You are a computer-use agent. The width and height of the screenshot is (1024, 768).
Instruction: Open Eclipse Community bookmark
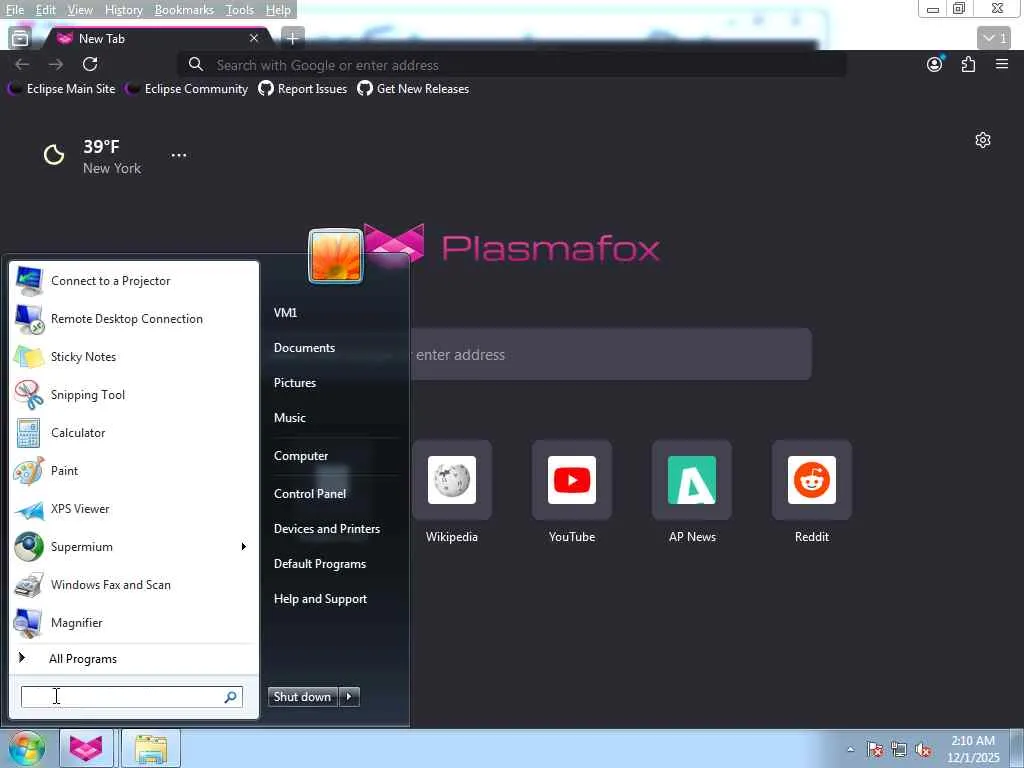tap(187, 89)
